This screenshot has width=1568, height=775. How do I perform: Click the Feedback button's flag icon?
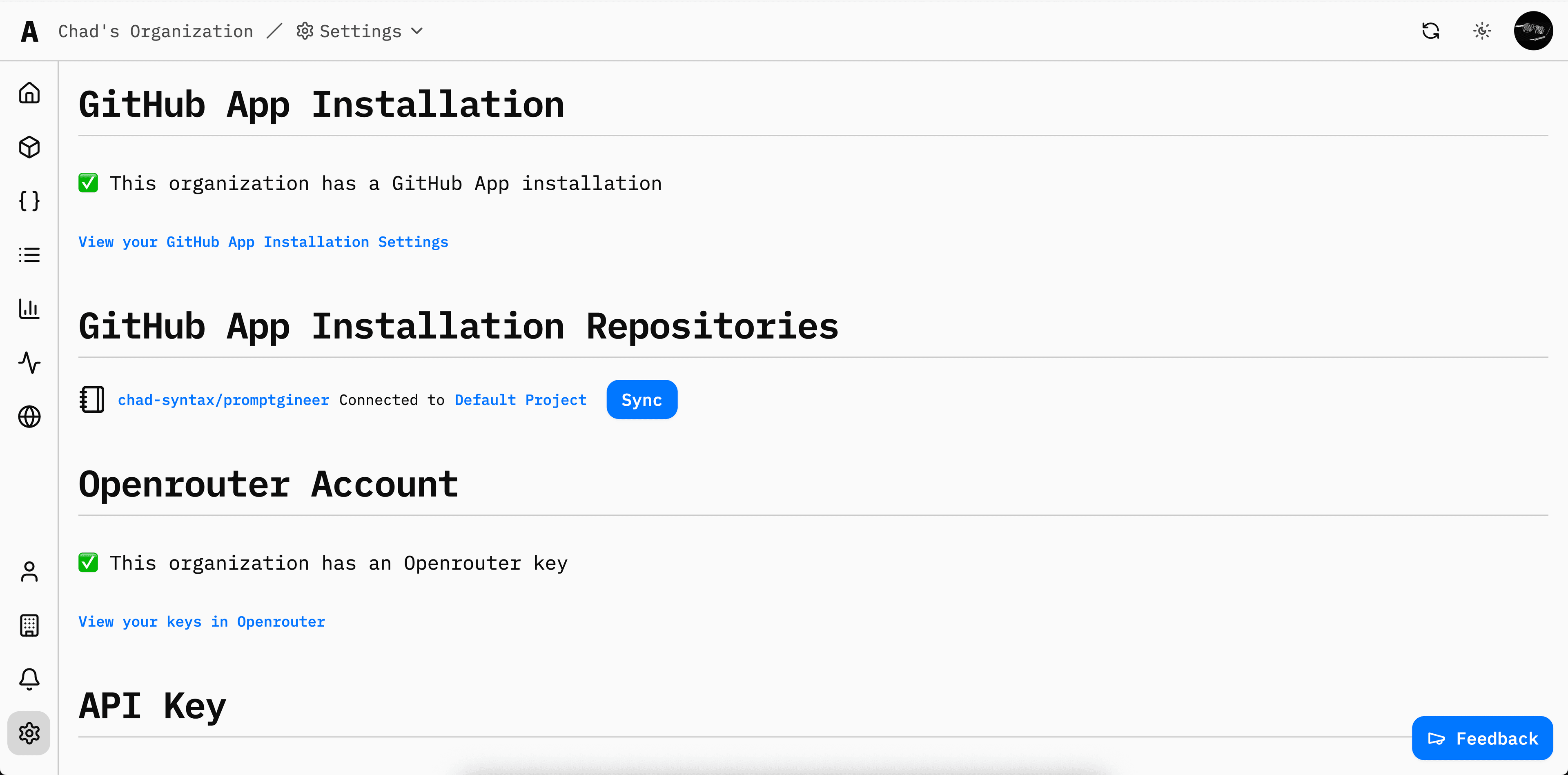tap(1437, 739)
